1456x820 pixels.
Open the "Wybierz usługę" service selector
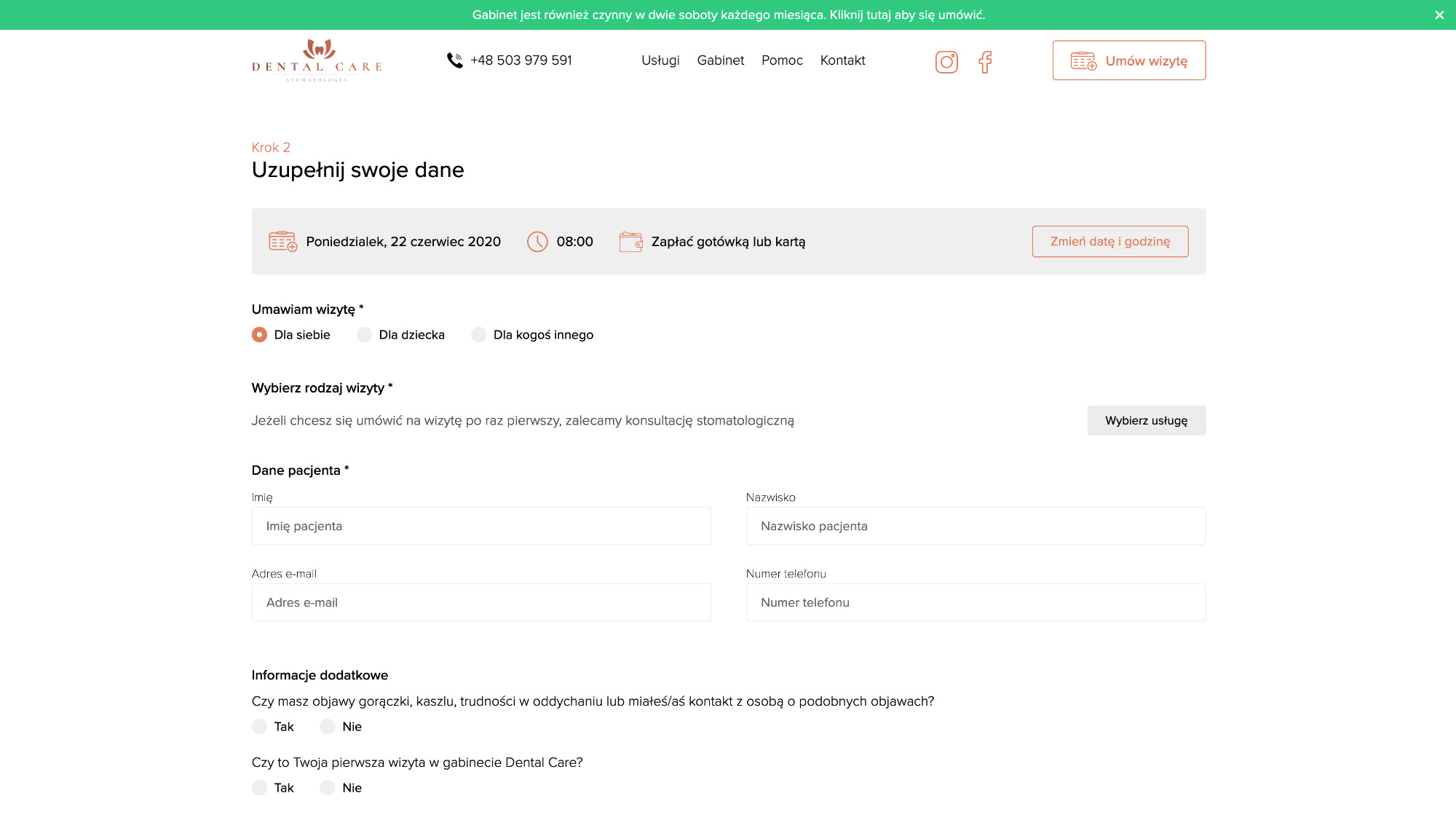tap(1146, 420)
